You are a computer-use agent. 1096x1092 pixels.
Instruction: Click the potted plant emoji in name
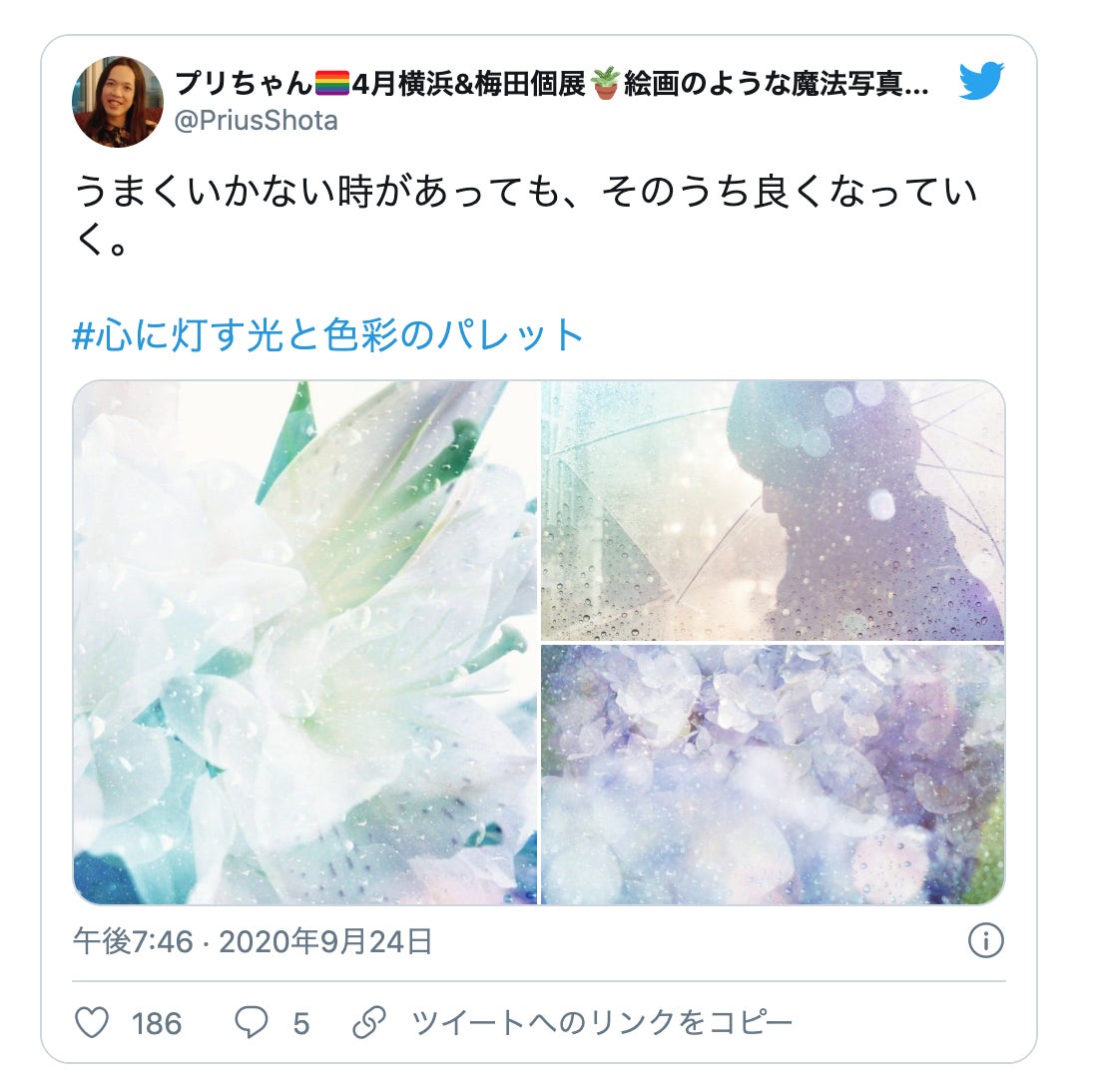tap(605, 83)
